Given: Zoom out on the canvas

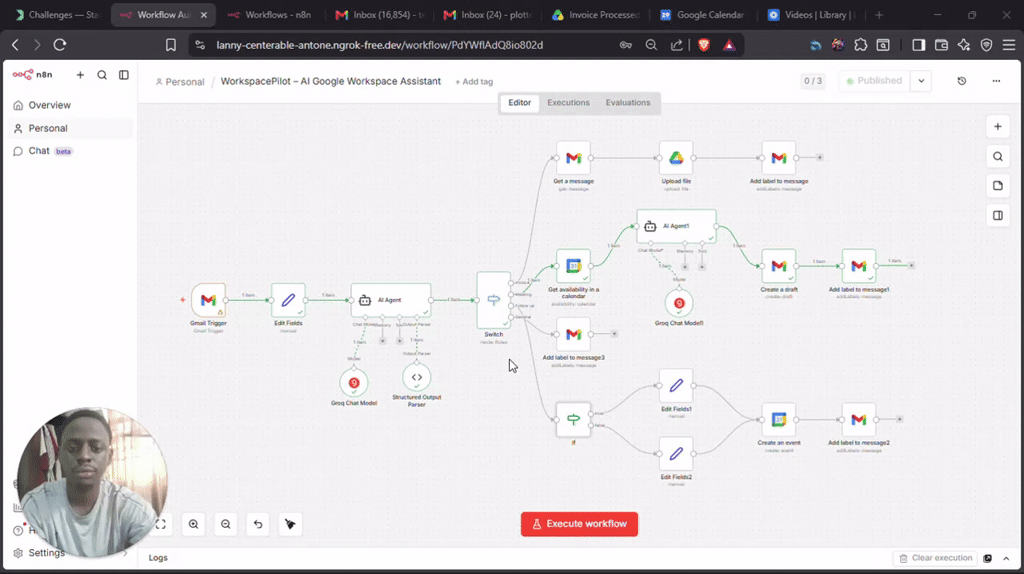Looking at the screenshot, I should [225, 524].
